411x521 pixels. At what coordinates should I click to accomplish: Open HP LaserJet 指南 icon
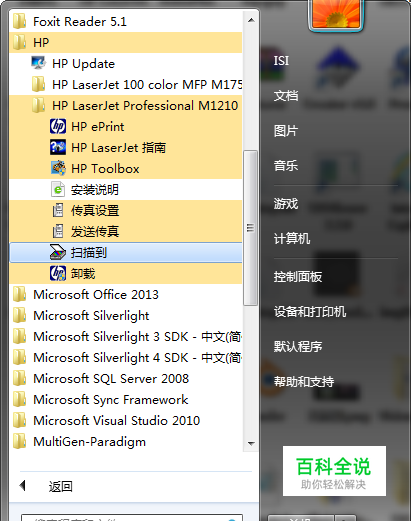(58, 147)
